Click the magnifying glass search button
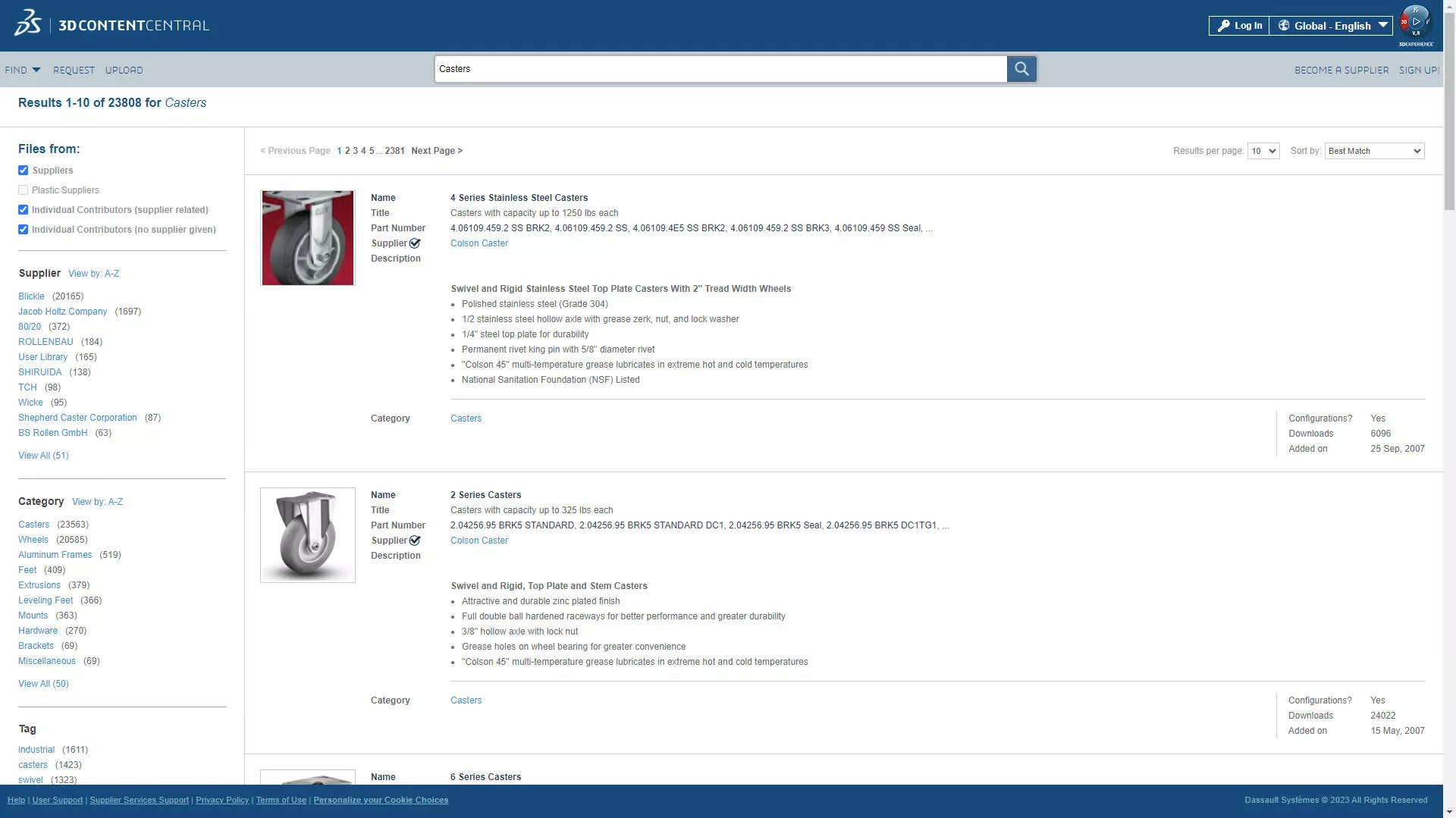This screenshot has width=1456, height=818. (x=1021, y=69)
